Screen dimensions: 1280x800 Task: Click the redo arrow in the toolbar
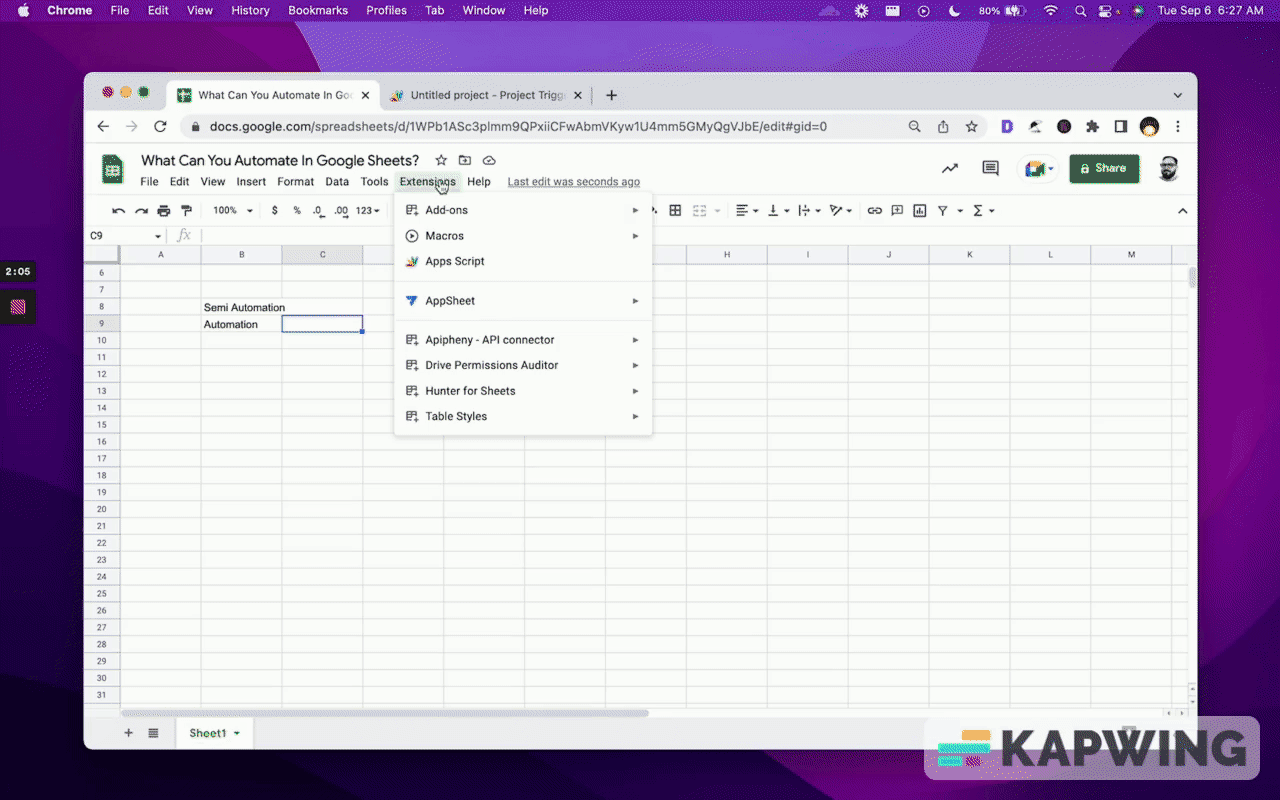coord(141,211)
